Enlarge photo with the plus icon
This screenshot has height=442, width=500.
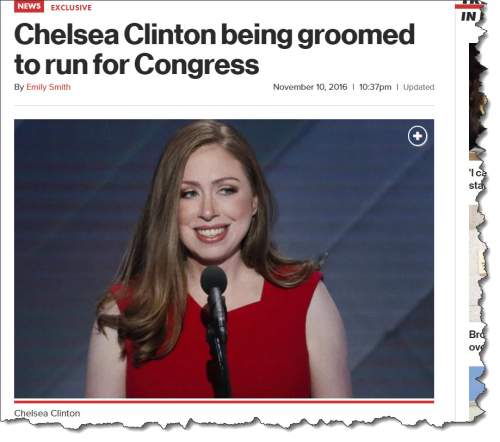pos(417,136)
